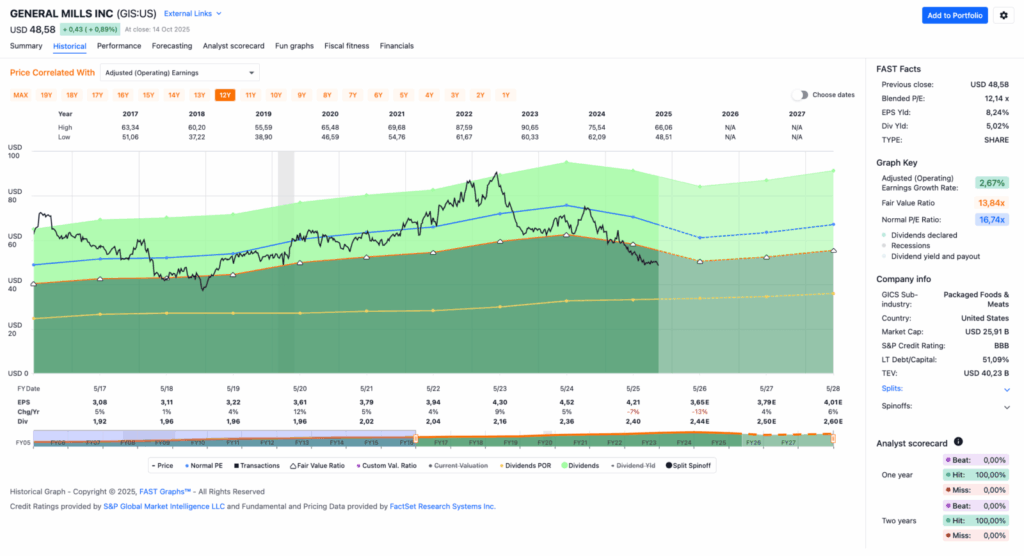Select the MAX time range button
Screen dimensions: 1024x556
pyautogui.click(x=20, y=95)
